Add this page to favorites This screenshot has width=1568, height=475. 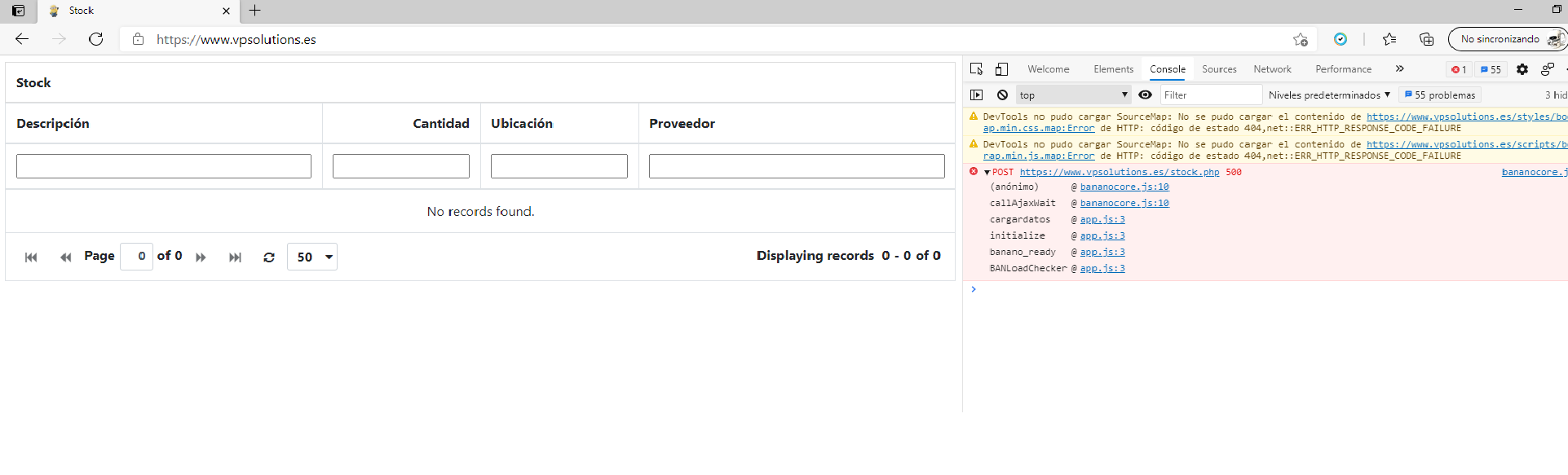[x=1301, y=39]
